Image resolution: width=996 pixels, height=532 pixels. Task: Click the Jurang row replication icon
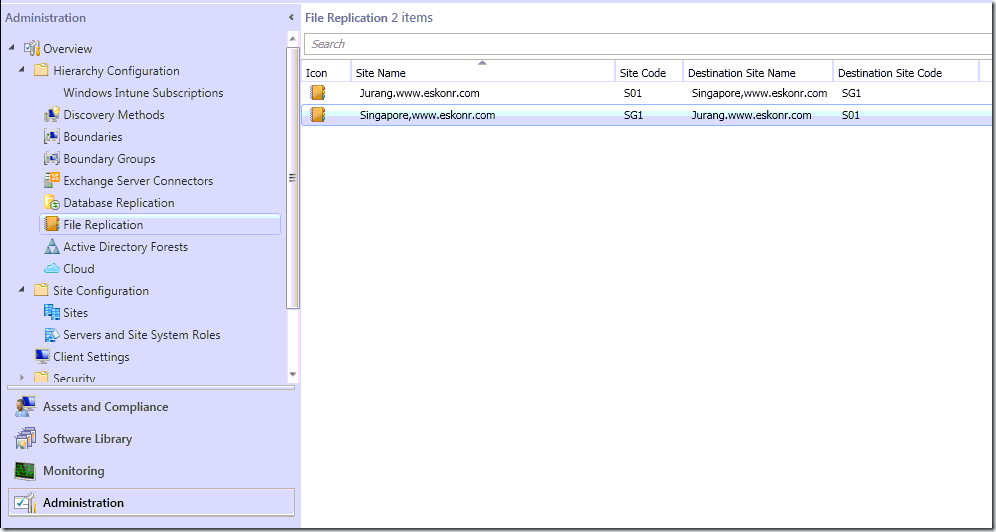click(x=318, y=93)
